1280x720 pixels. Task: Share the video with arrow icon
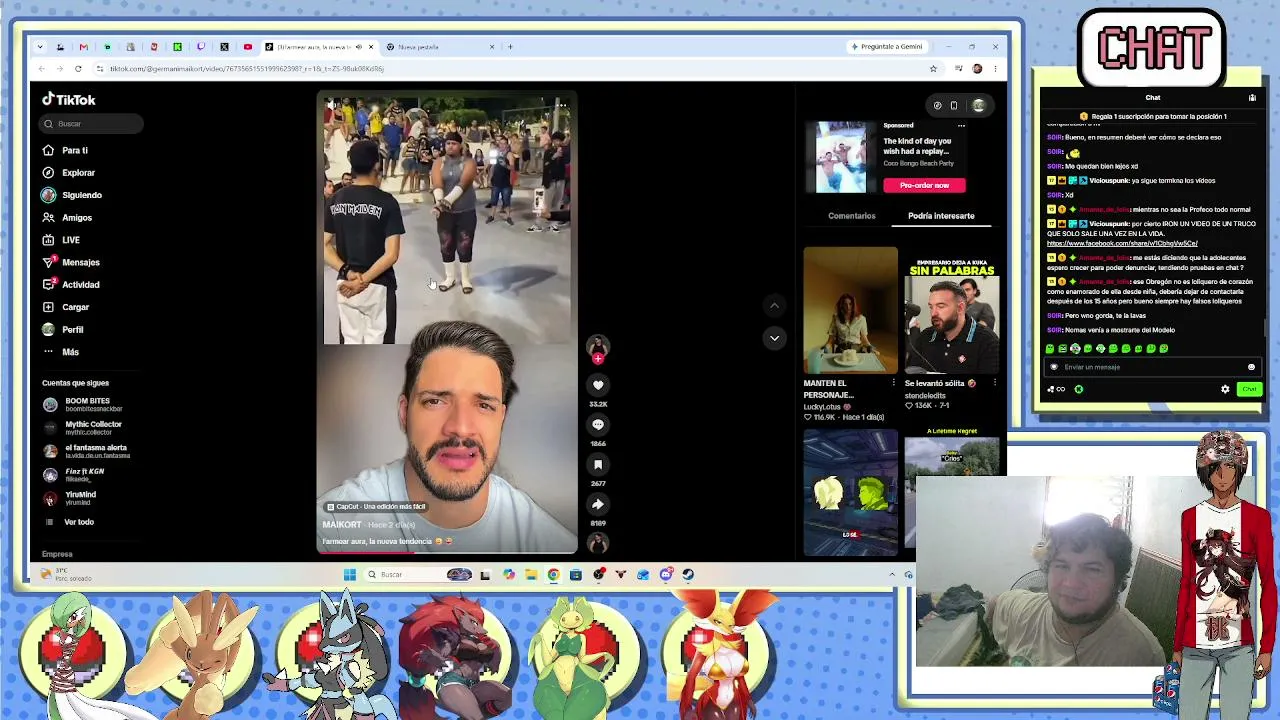click(x=598, y=504)
